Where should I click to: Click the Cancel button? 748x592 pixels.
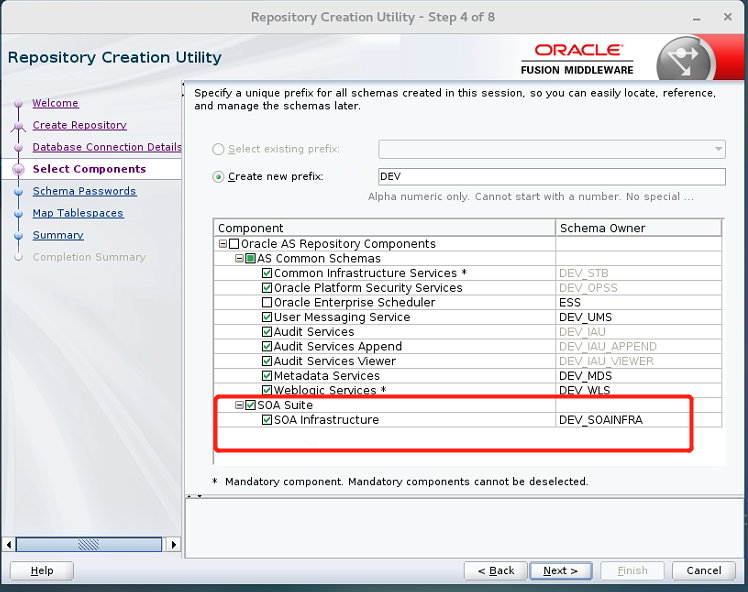click(704, 571)
